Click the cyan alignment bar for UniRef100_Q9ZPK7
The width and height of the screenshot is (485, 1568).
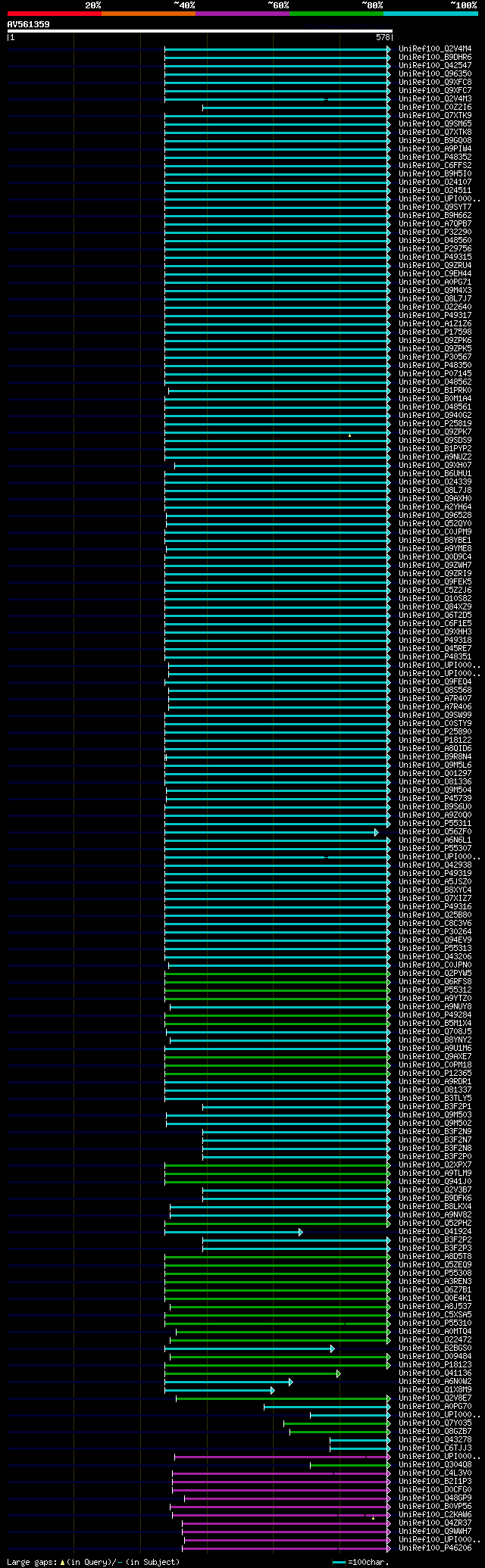[x=277, y=432]
